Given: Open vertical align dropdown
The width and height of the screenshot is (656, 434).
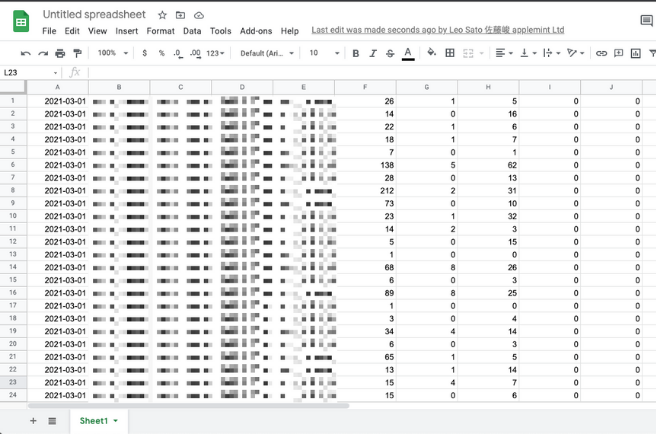Looking at the screenshot, I should coord(528,53).
